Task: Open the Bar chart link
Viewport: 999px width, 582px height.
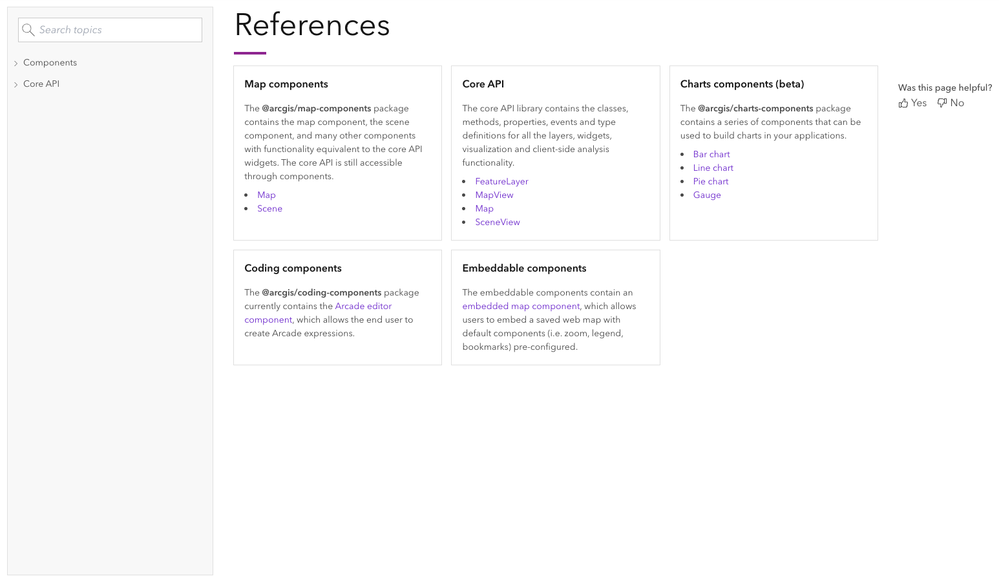Action: (x=711, y=155)
